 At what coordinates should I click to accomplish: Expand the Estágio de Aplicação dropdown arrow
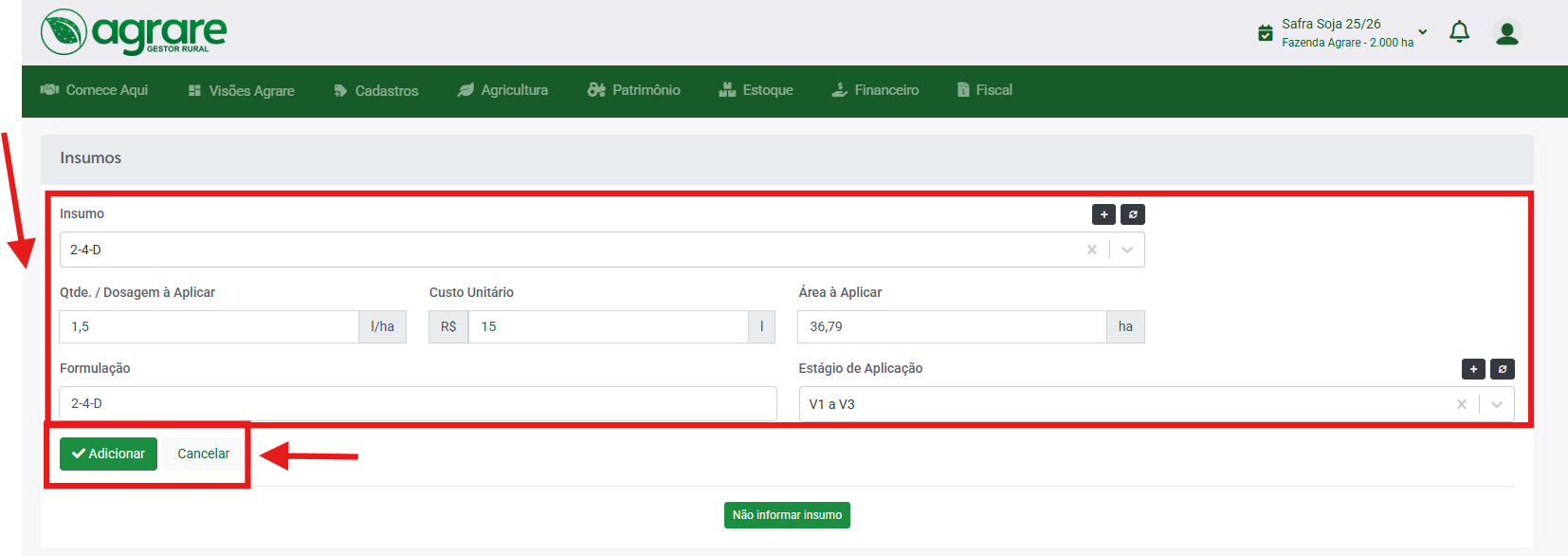click(1497, 404)
